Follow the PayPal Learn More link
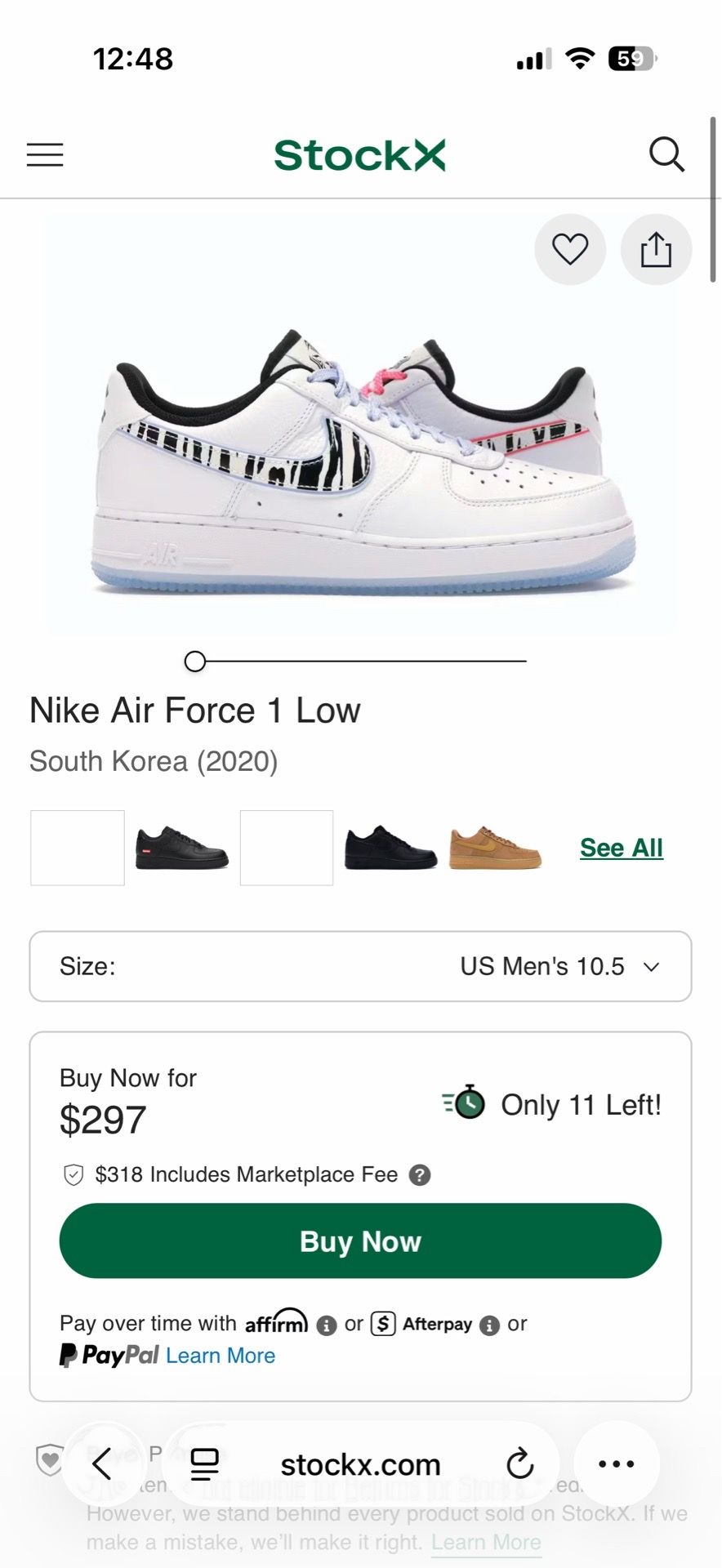The image size is (722, 1568). click(221, 1356)
